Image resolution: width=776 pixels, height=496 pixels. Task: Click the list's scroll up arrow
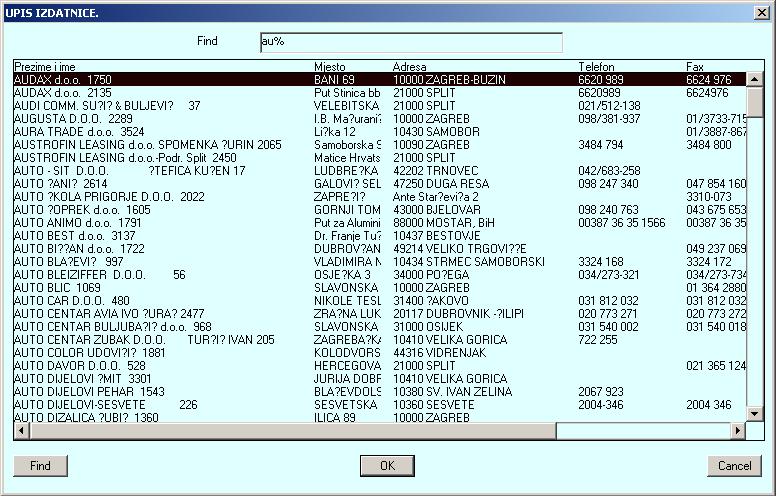click(754, 79)
